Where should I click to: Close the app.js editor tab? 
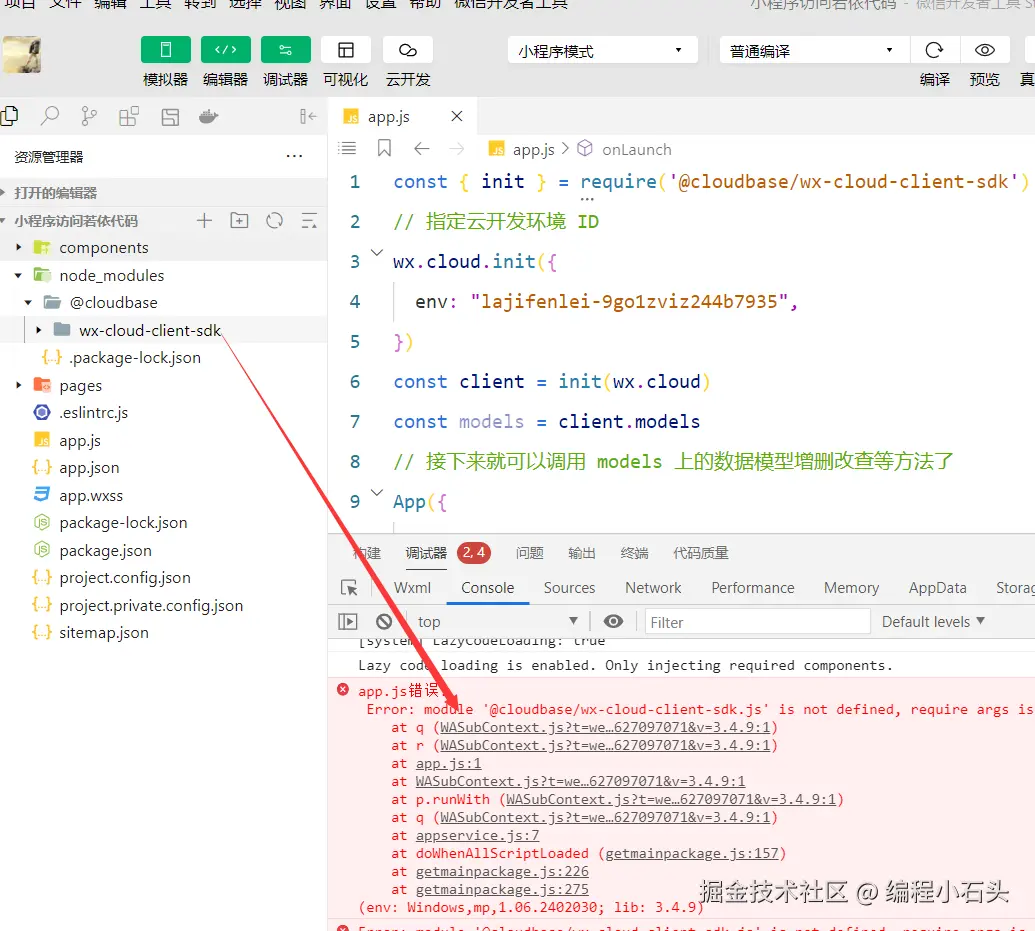coord(457,116)
